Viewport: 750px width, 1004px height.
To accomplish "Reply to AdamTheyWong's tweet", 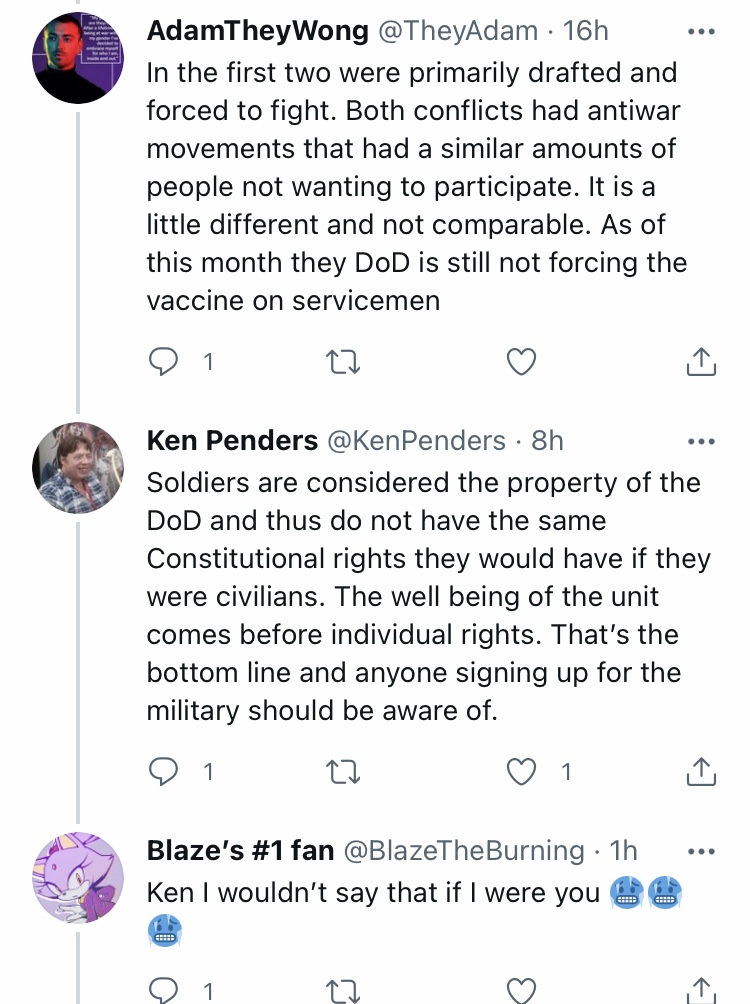I will coord(163,362).
